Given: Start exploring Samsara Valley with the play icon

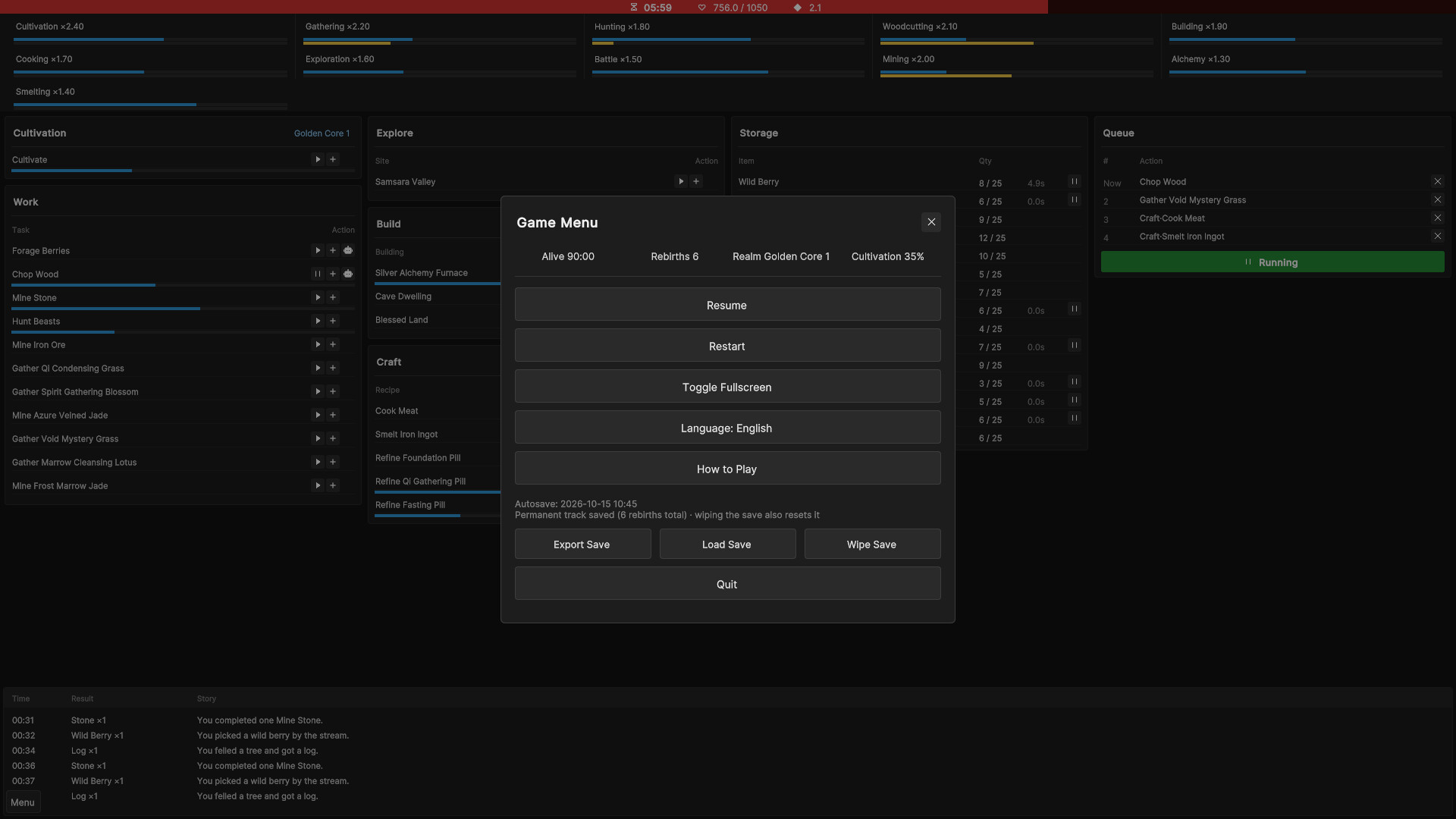Looking at the screenshot, I should 681,181.
